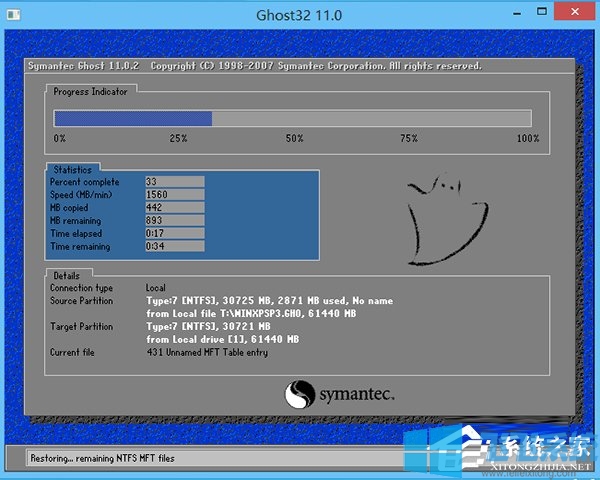Click the blue filled progress bar portion
Screen dimensions: 600x480
click(x=132, y=118)
